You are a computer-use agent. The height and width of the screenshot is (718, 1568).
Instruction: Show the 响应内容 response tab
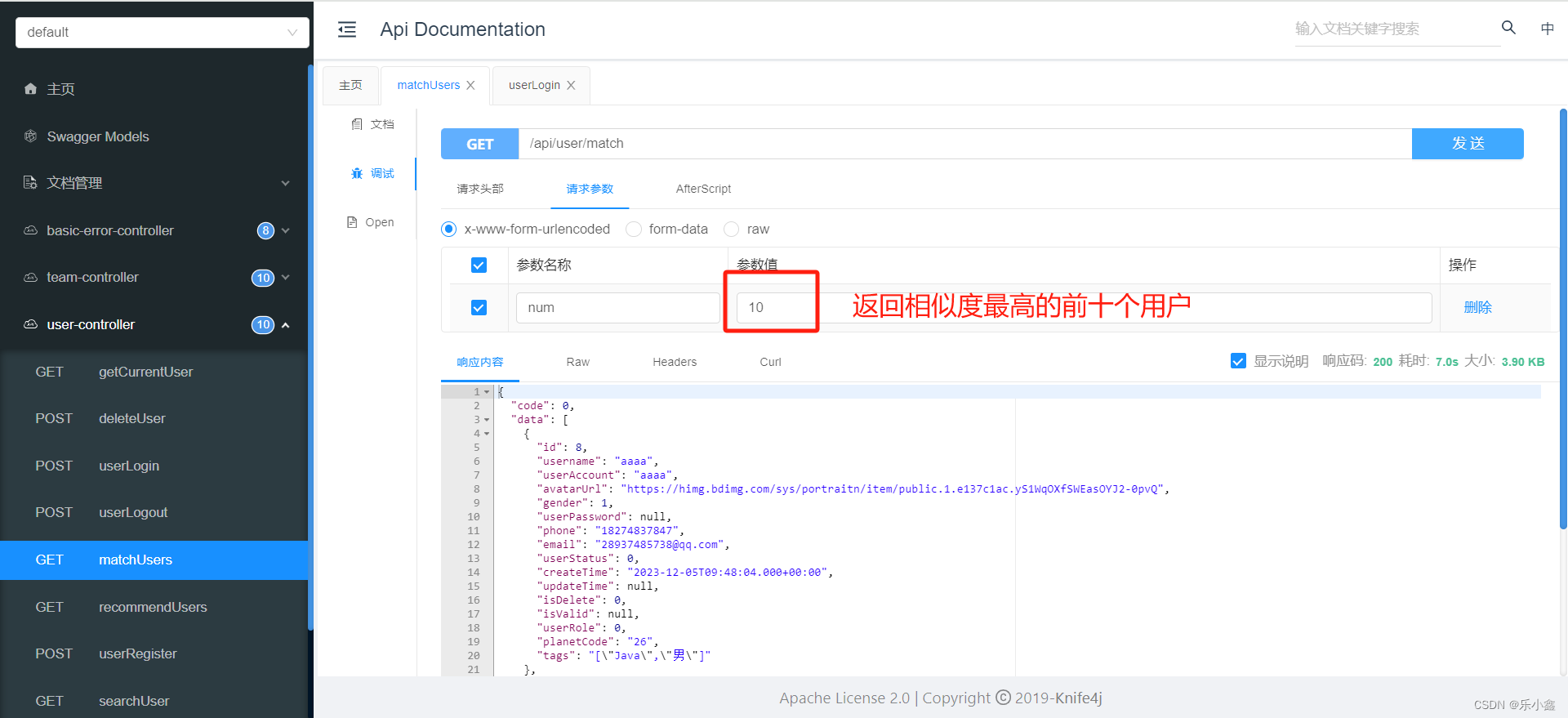(x=480, y=362)
